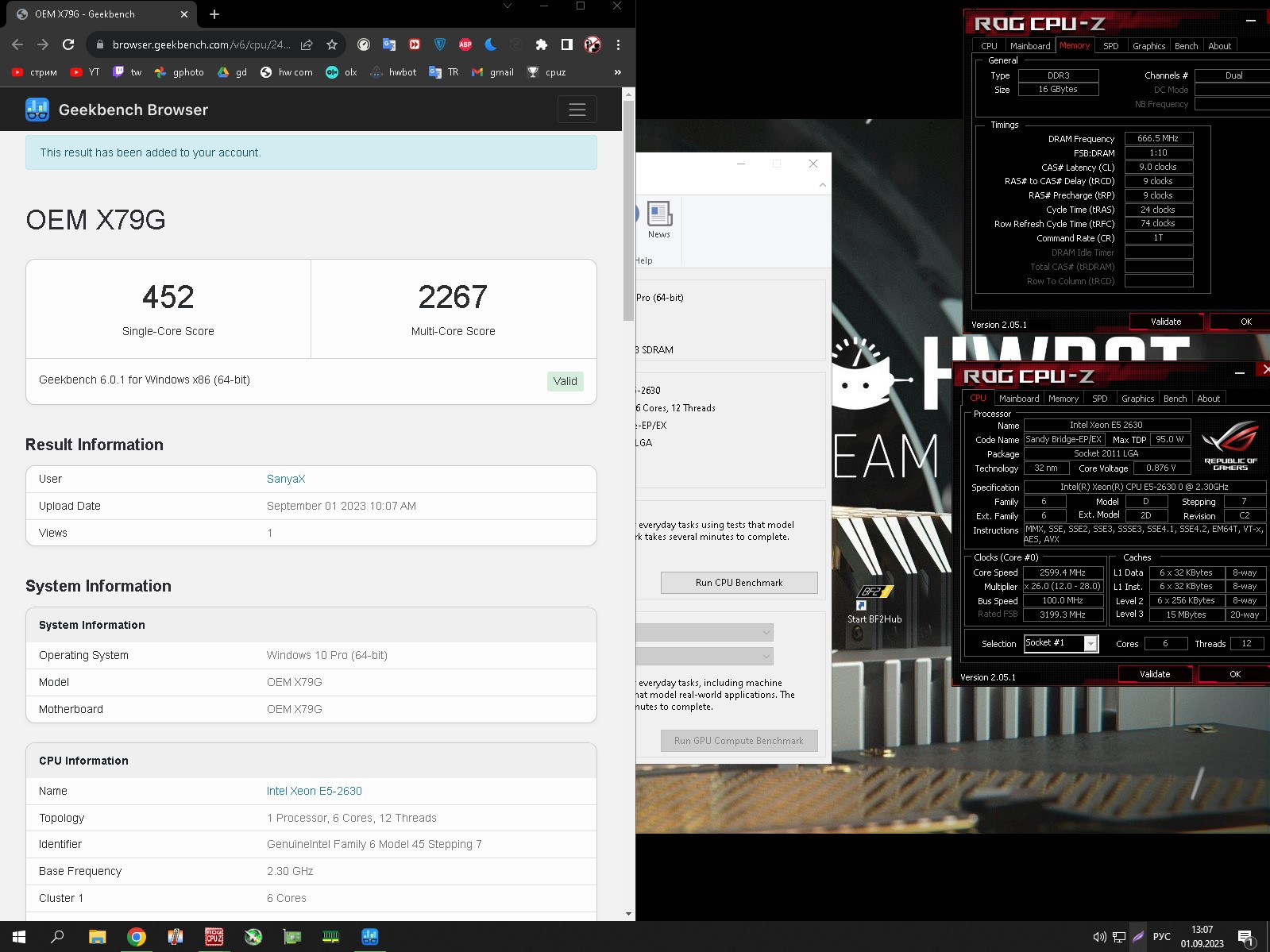Click the scrollbar down arrow

(x=628, y=914)
